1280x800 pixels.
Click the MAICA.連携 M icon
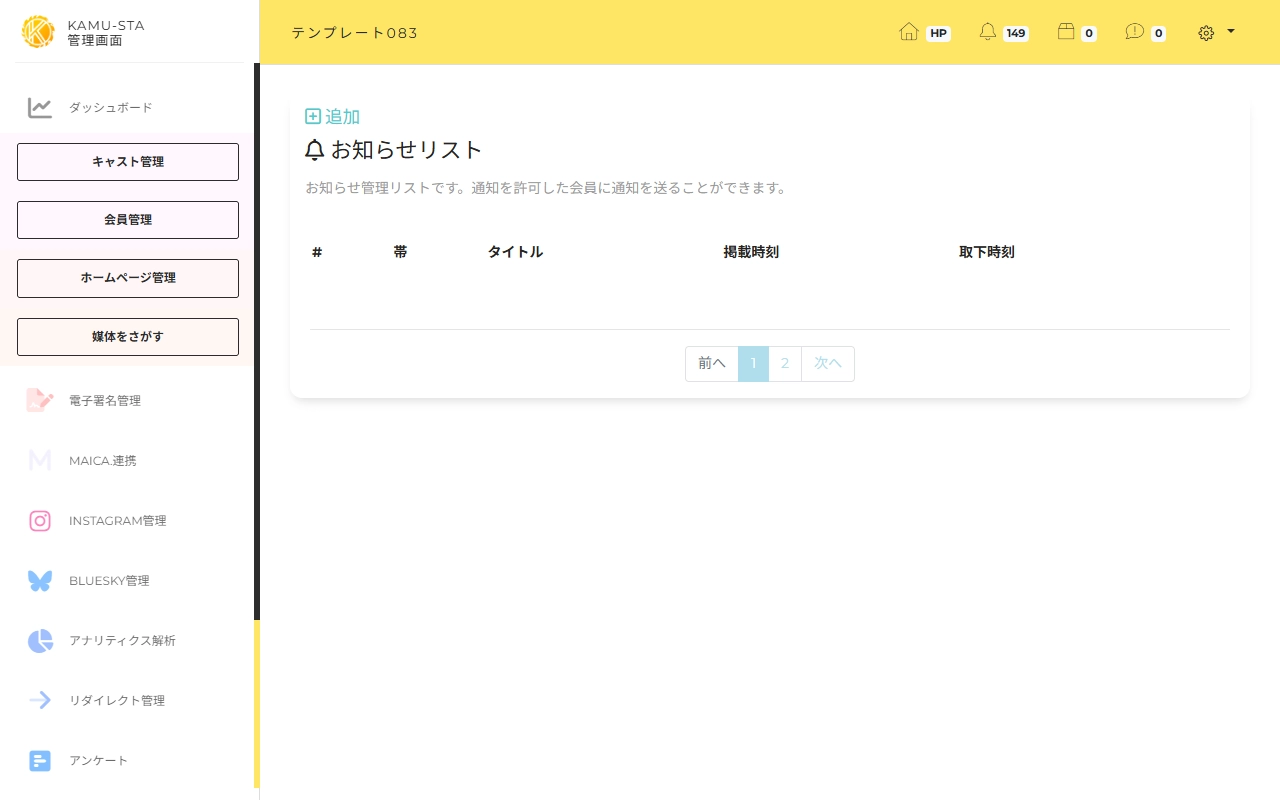[40, 460]
